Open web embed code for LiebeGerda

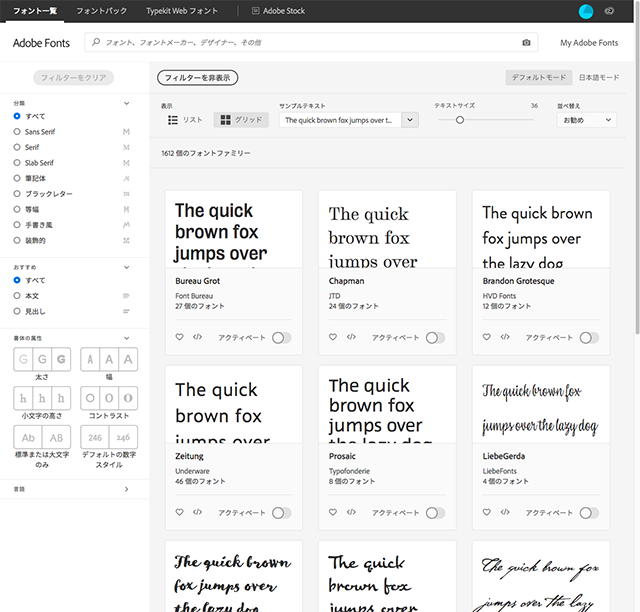(x=505, y=512)
